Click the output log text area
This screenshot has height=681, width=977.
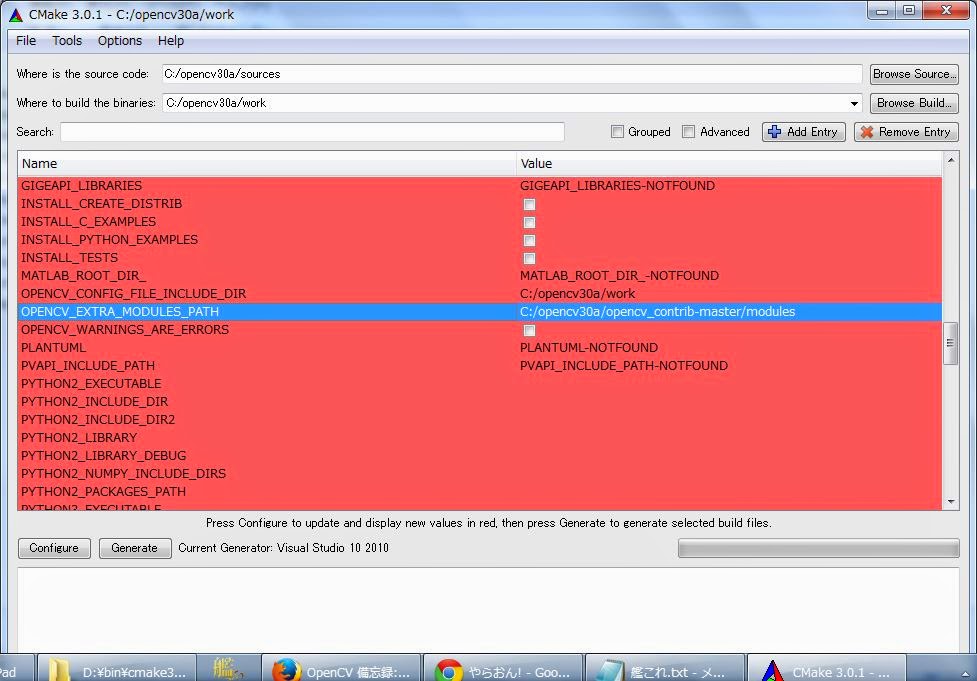click(x=488, y=611)
